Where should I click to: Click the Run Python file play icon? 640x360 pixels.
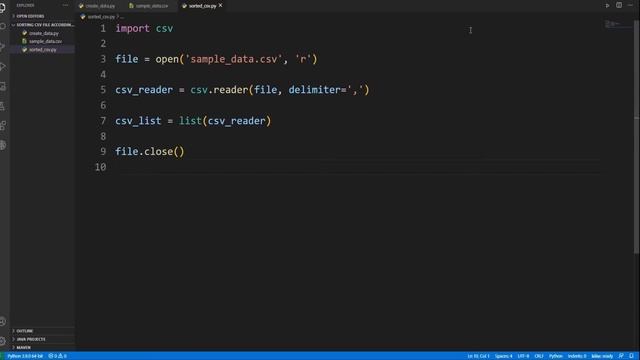[607, 5]
